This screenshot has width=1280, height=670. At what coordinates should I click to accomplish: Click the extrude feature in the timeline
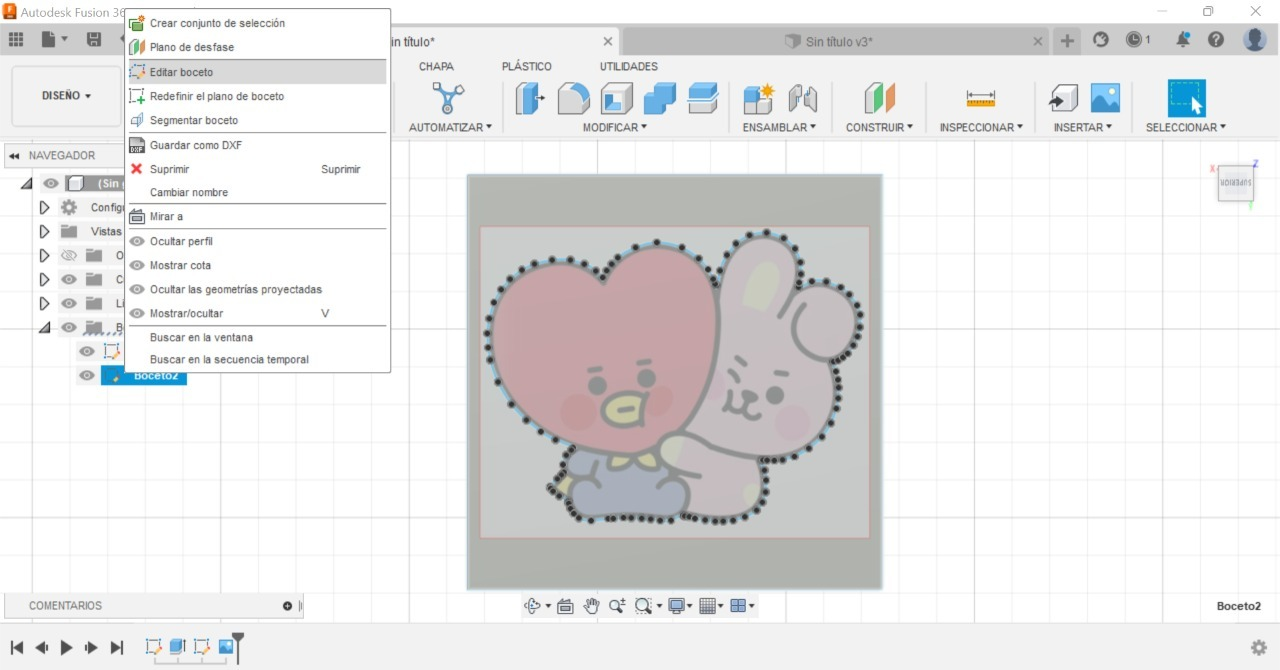tap(177, 647)
